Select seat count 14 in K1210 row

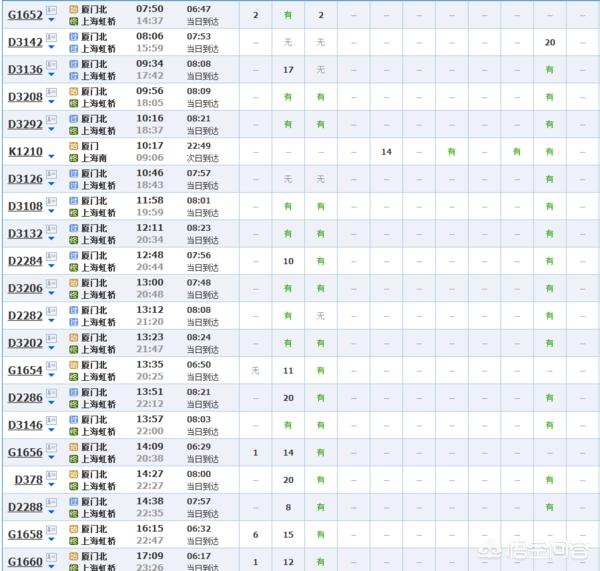click(x=386, y=152)
